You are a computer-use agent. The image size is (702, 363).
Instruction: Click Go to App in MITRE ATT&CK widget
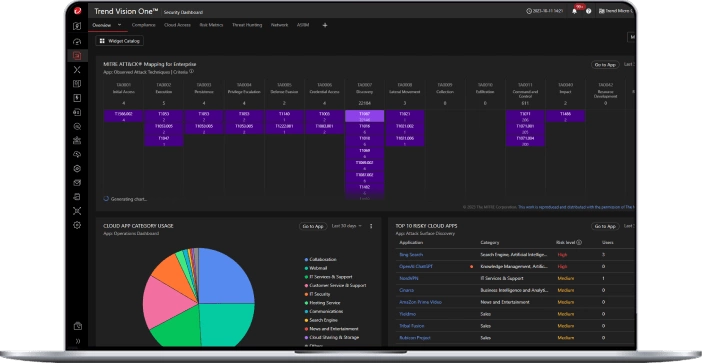pyautogui.click(x=605, y=65)
